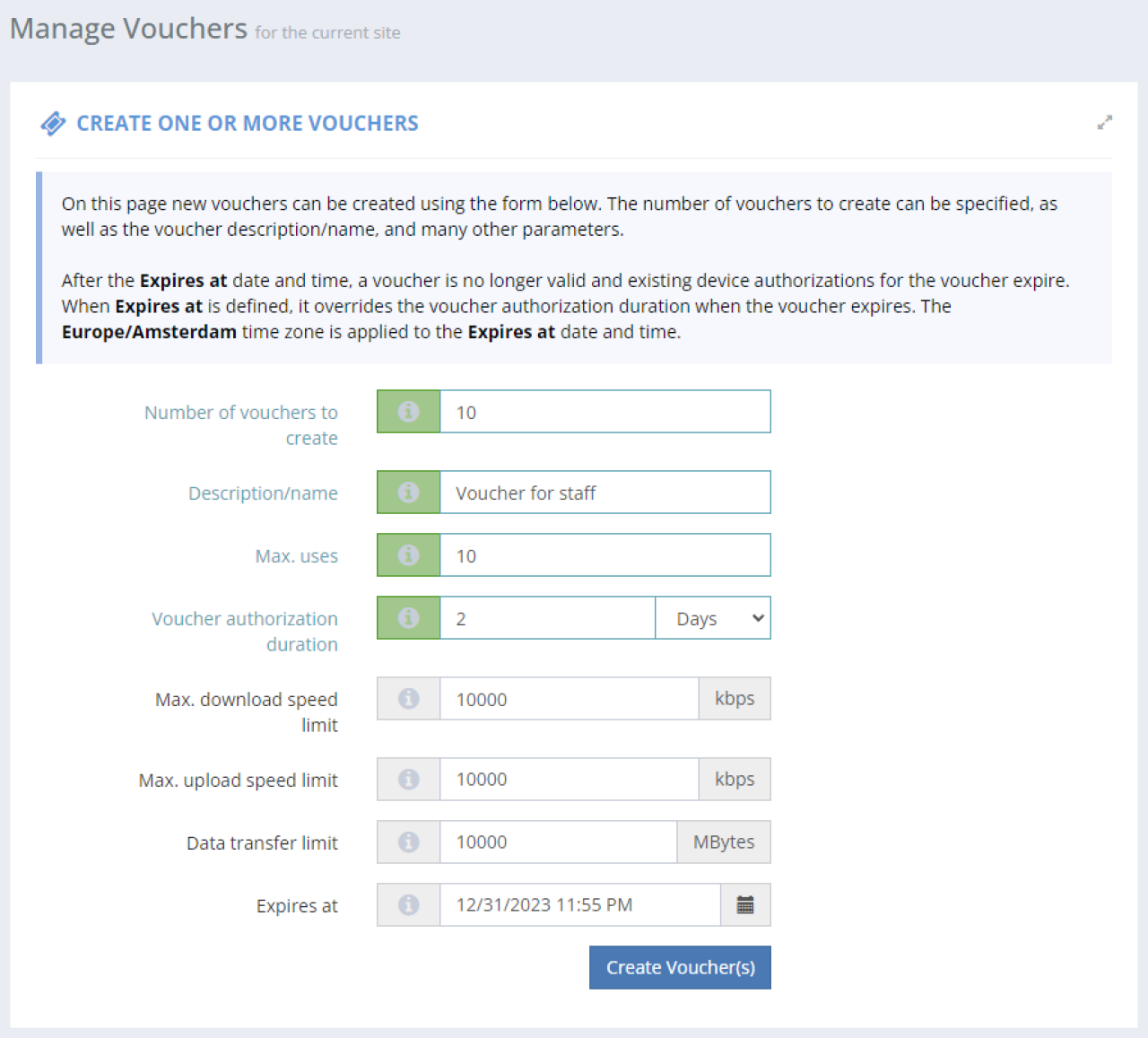Select the Max. download speed limit field
The width and height of the screenshot is (1148, 1038).
point(569,698)
